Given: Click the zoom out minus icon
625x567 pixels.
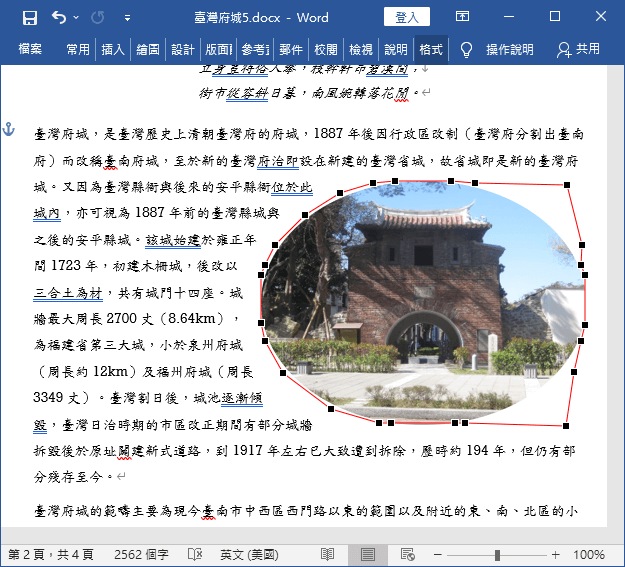Looking at the screenshot, I should (x=438, y=555).
